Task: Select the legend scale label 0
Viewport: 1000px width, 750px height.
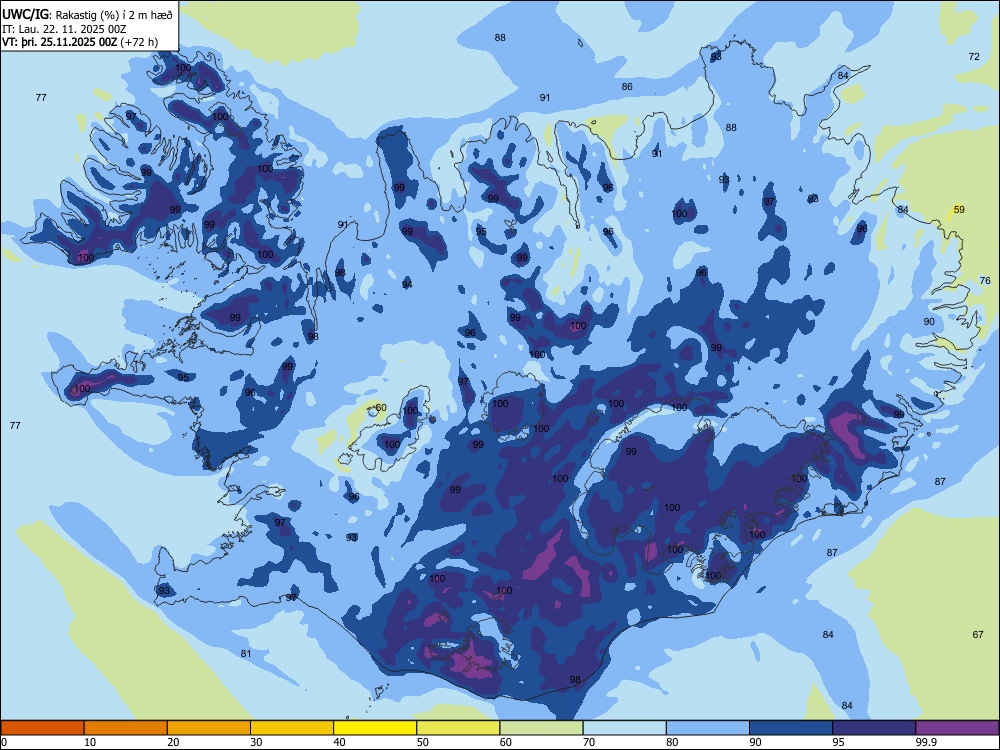Action: click(4, 742)
